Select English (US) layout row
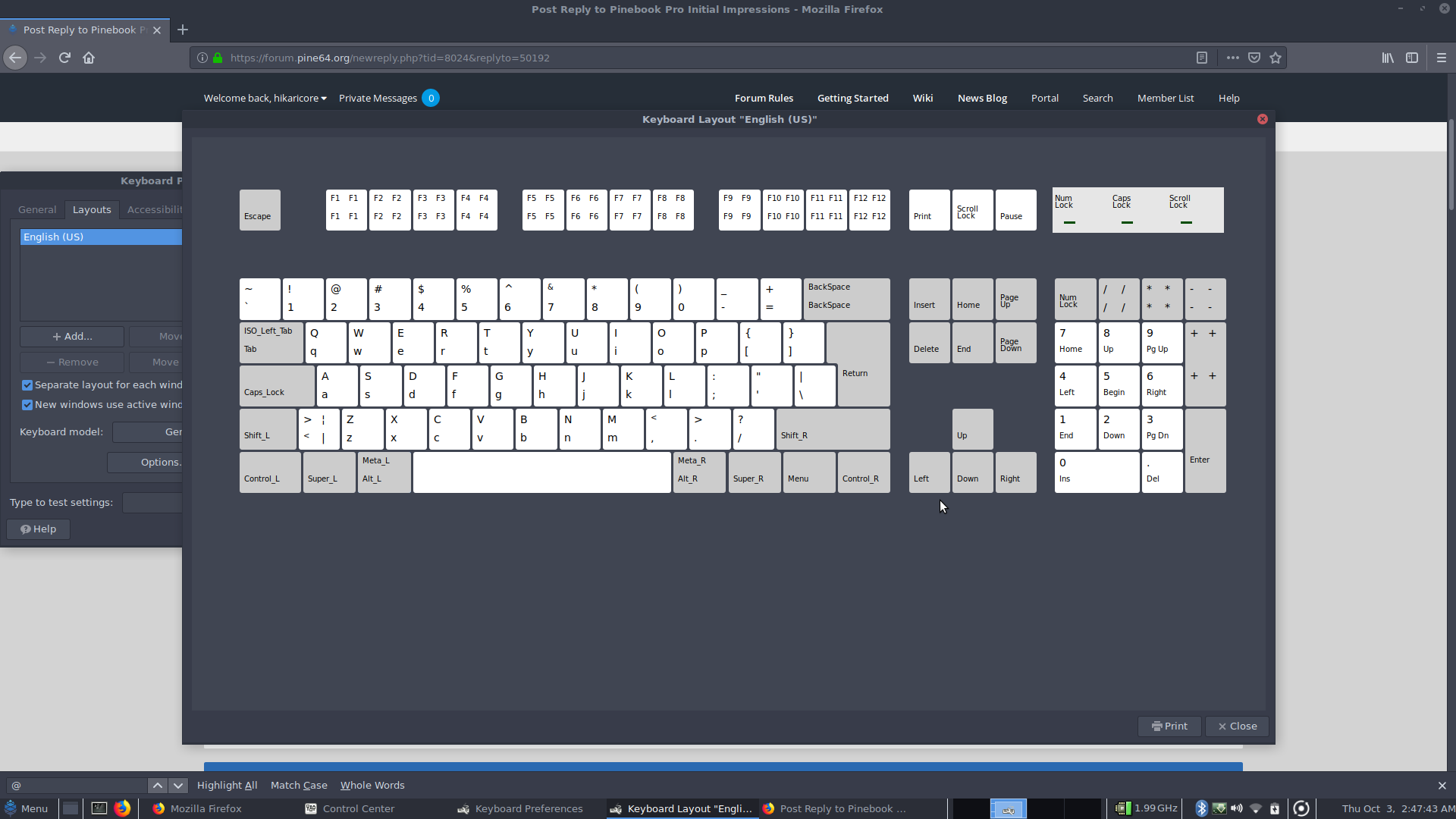1456x819 pixels. click(101, 237)
